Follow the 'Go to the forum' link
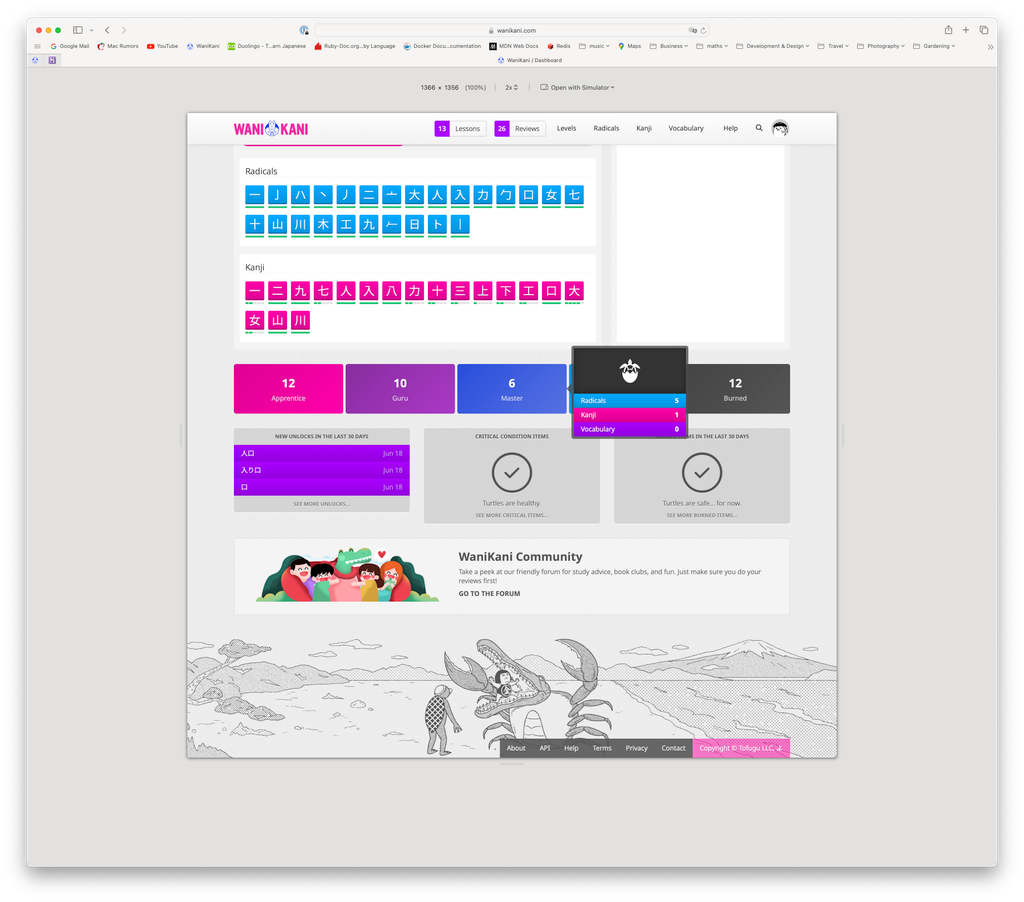The height and width of the screenshot is (902, 1024). coord(489,594)
